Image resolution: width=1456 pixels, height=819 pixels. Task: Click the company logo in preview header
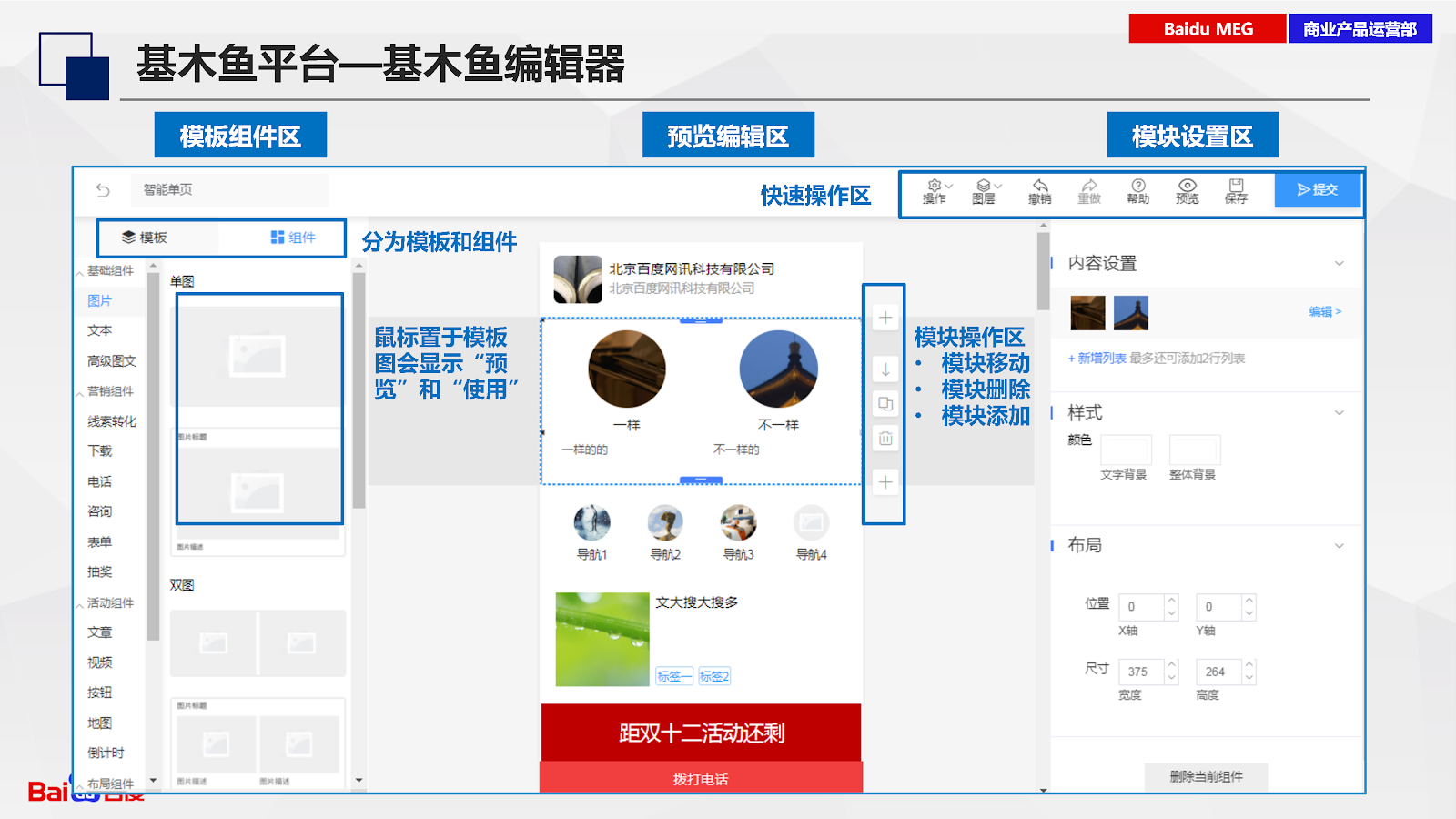click(x=578, y=278)
